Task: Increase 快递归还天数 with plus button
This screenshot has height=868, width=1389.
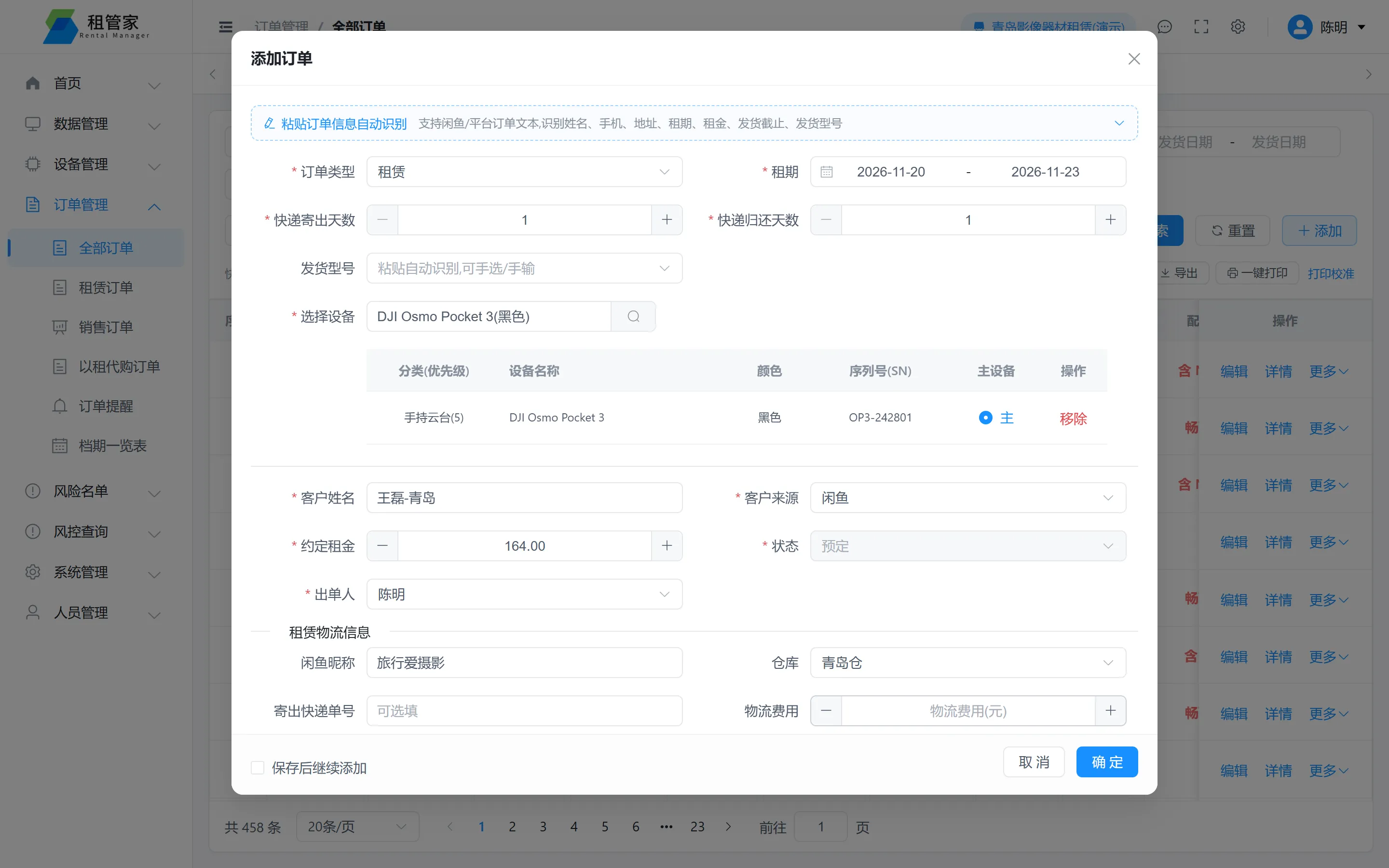Action: click(x=1111, y=220)
